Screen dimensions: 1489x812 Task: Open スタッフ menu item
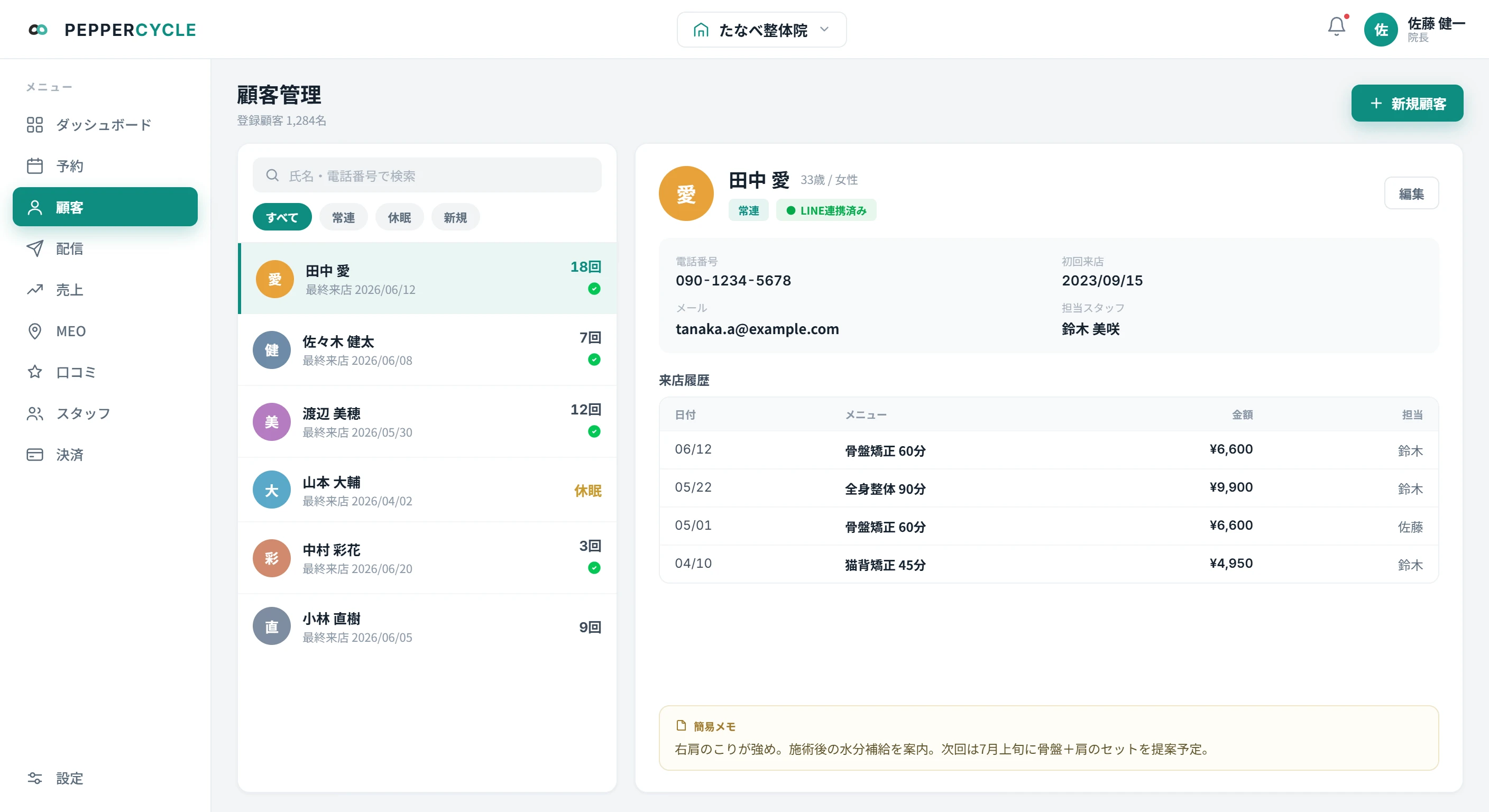click(x=105, y=413)
